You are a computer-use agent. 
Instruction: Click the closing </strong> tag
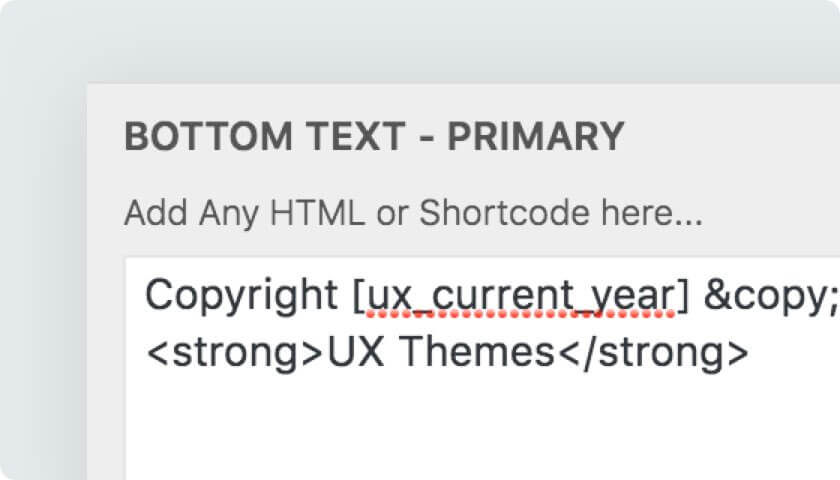click(x=654, y=354)
